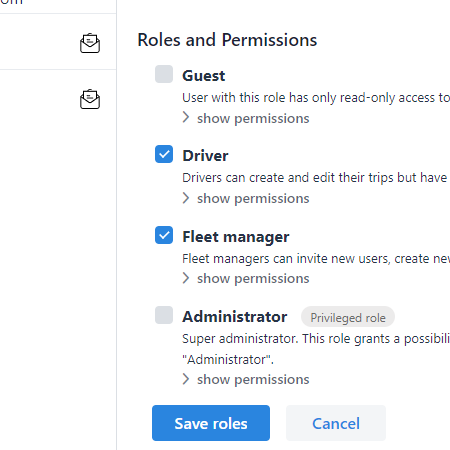Click the Cancel button
450x450 pixels.
[x=336, y=423]
